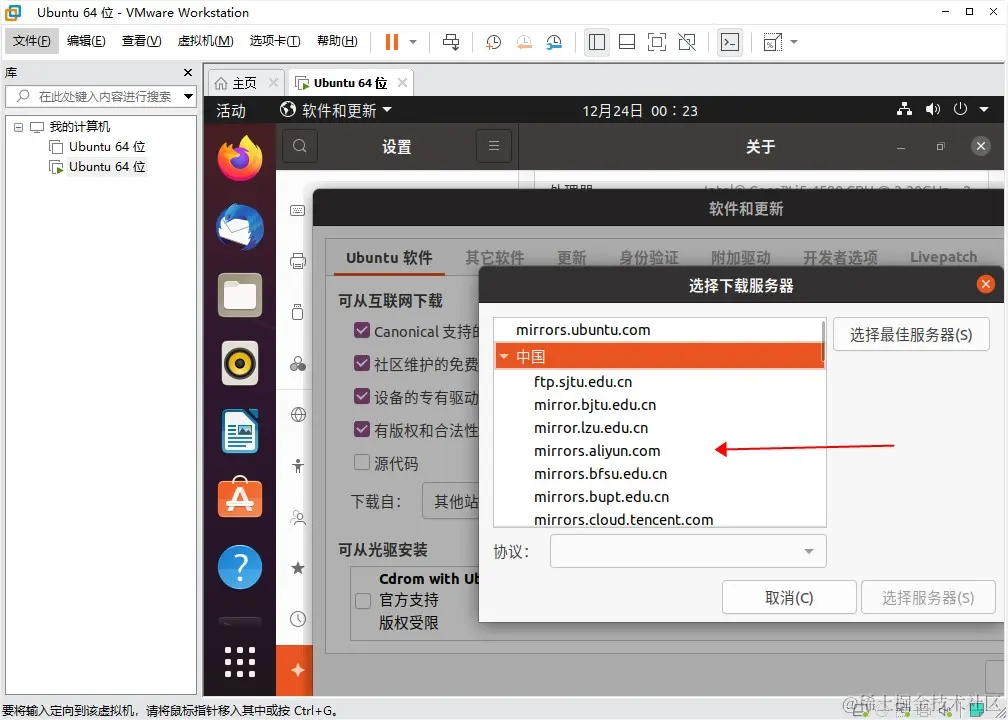The width and height of the screenshot is (1008, 720).
Task: Launch Firefox from the Ubuntu dock
Action: pyautogui.click(x=240, y=159)
